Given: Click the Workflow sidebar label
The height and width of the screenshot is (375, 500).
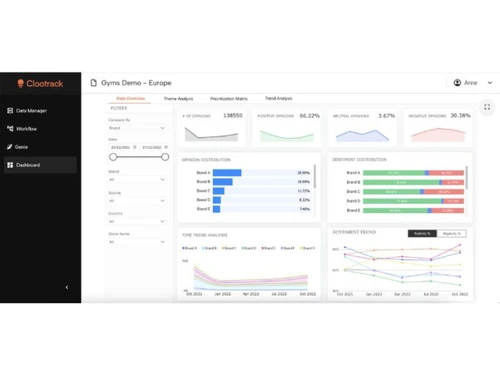Looking at the screenshot, I should [x=26, y=129].
